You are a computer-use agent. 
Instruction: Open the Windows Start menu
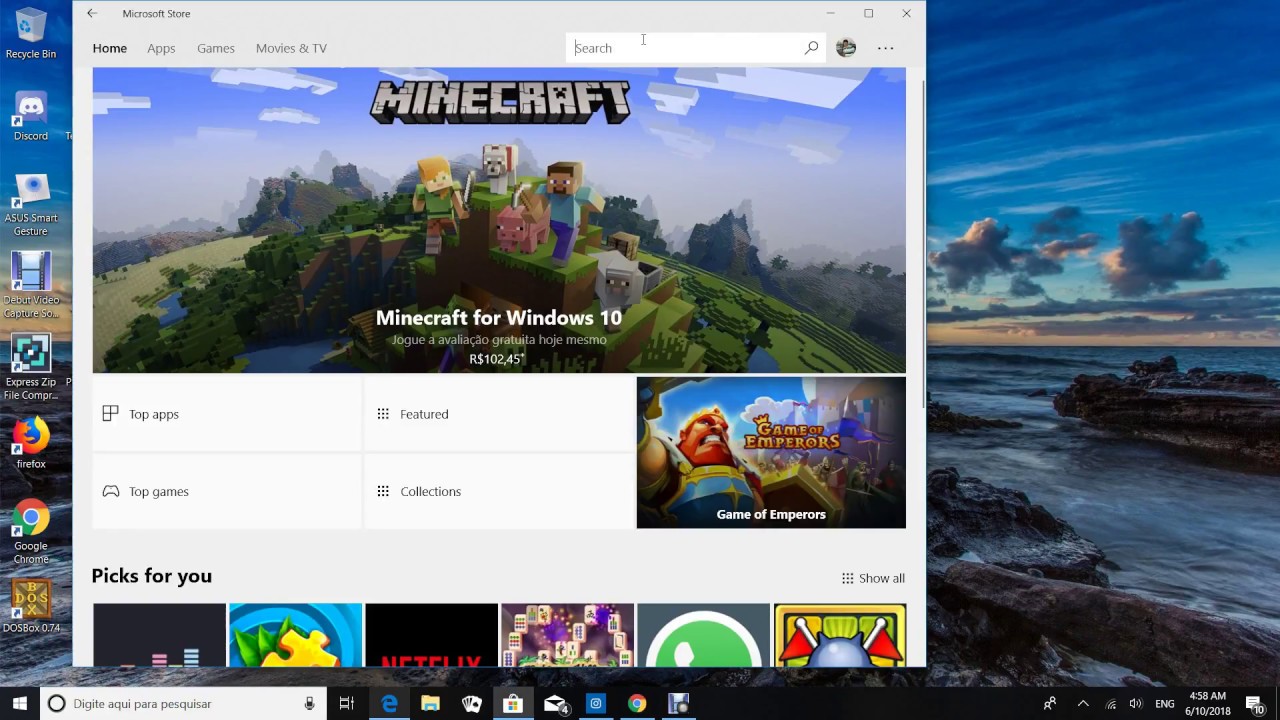[x=19, y=704]
